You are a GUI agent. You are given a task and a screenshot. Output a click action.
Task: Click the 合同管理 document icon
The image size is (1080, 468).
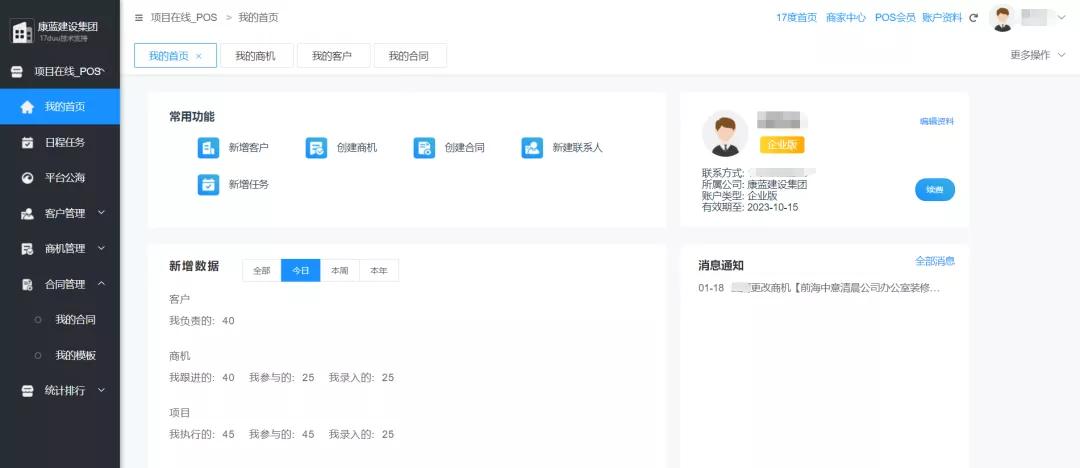click(28, 284)
